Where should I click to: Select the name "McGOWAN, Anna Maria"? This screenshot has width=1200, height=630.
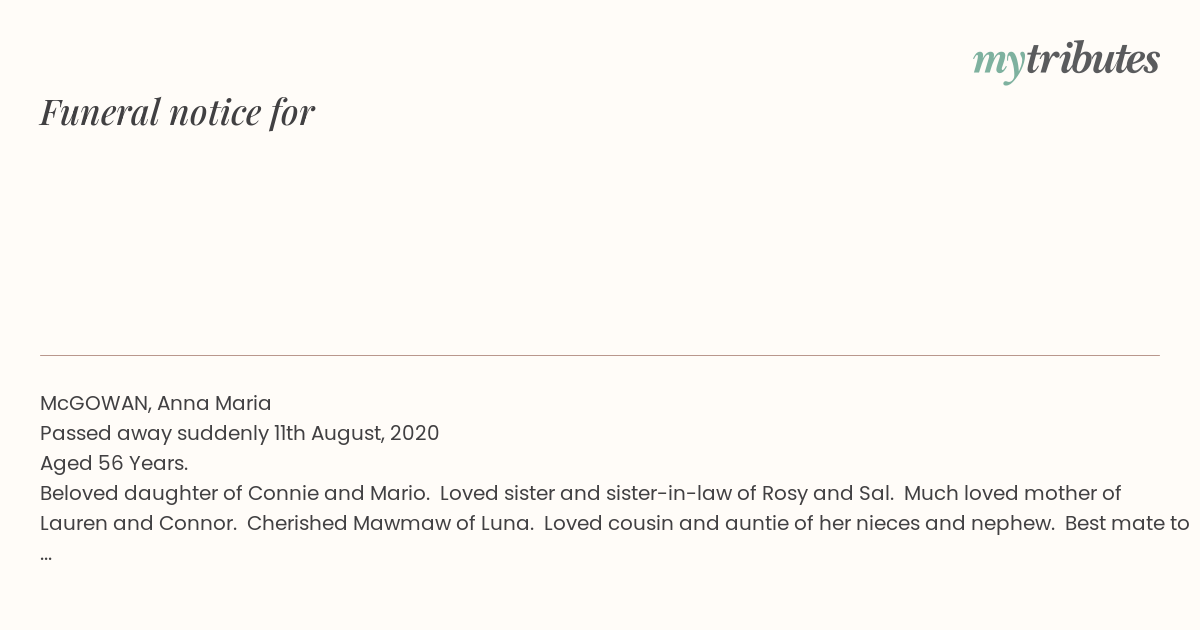156,403
